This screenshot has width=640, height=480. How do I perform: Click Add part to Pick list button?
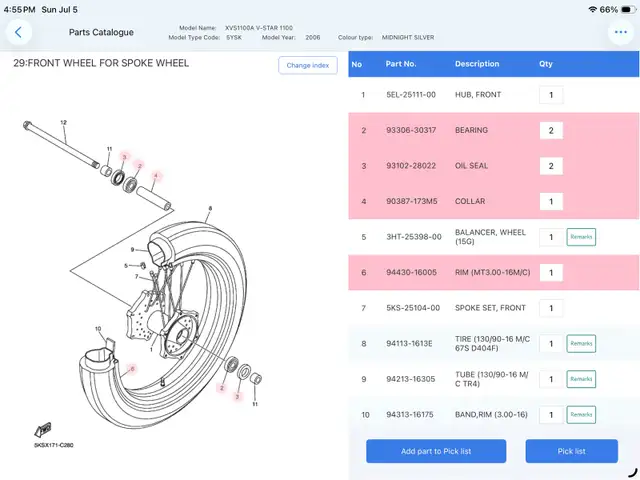click(436, 451)
